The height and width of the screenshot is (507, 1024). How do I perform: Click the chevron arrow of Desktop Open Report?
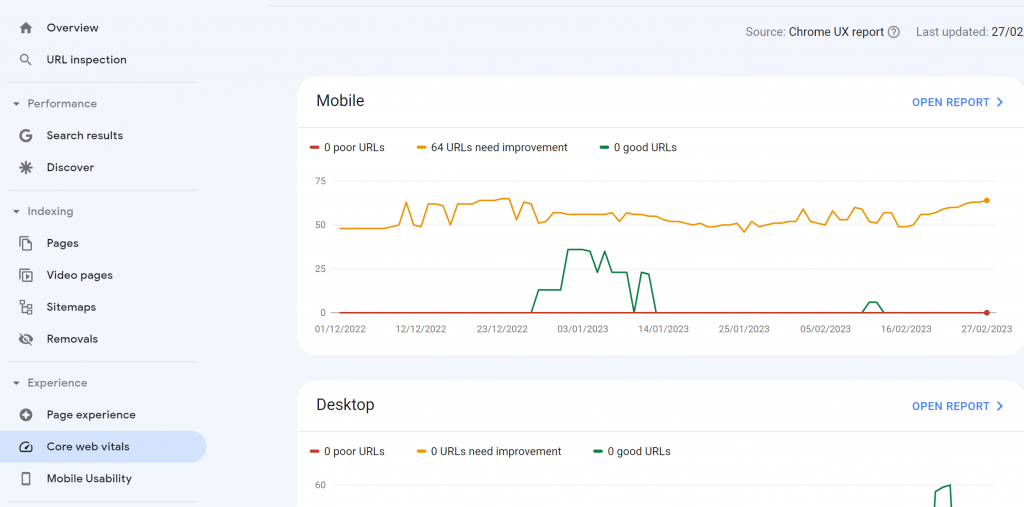click(1000, 406)
